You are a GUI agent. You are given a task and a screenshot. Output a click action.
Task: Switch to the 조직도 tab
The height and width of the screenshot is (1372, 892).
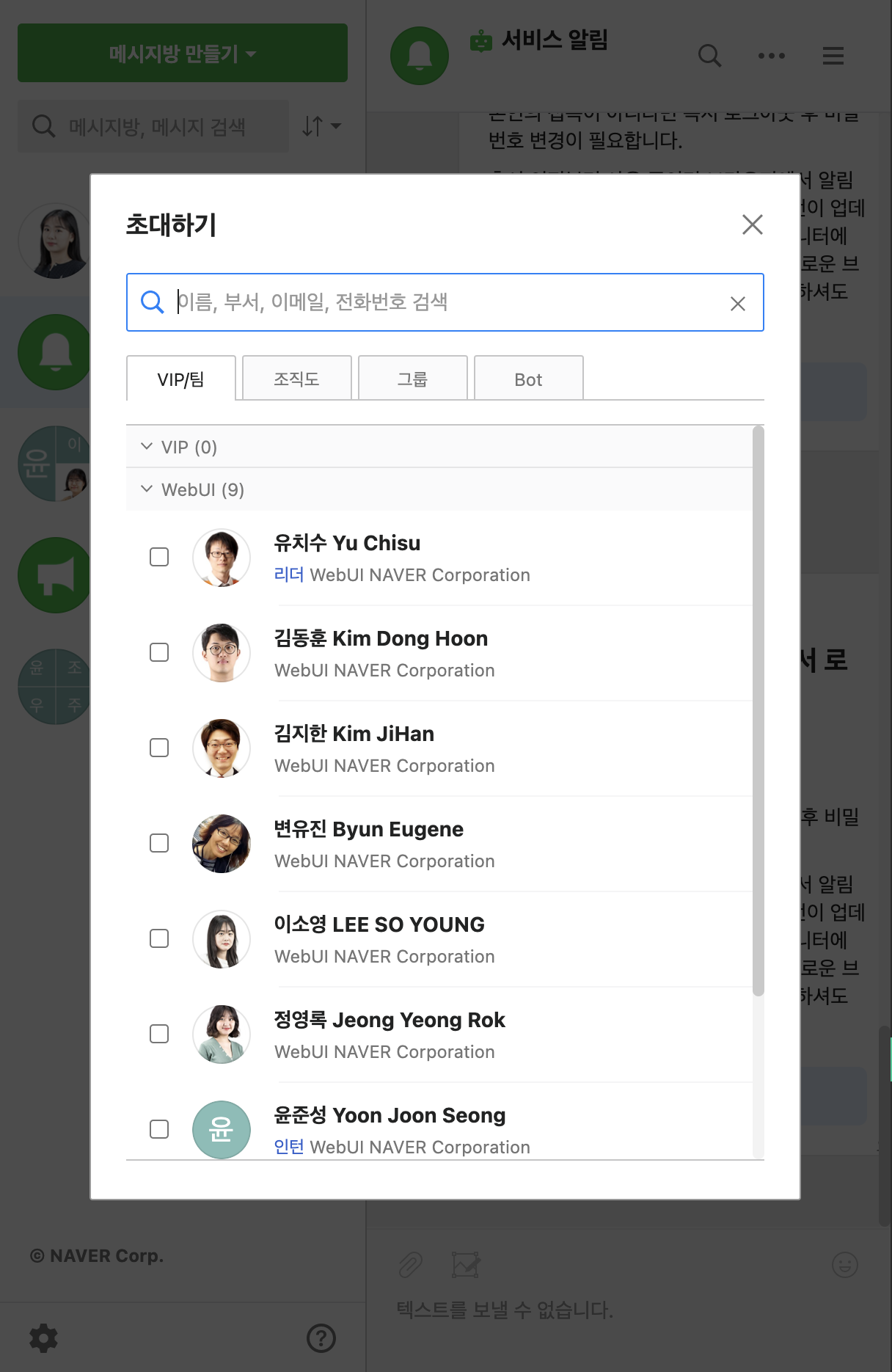pos(297,379)
